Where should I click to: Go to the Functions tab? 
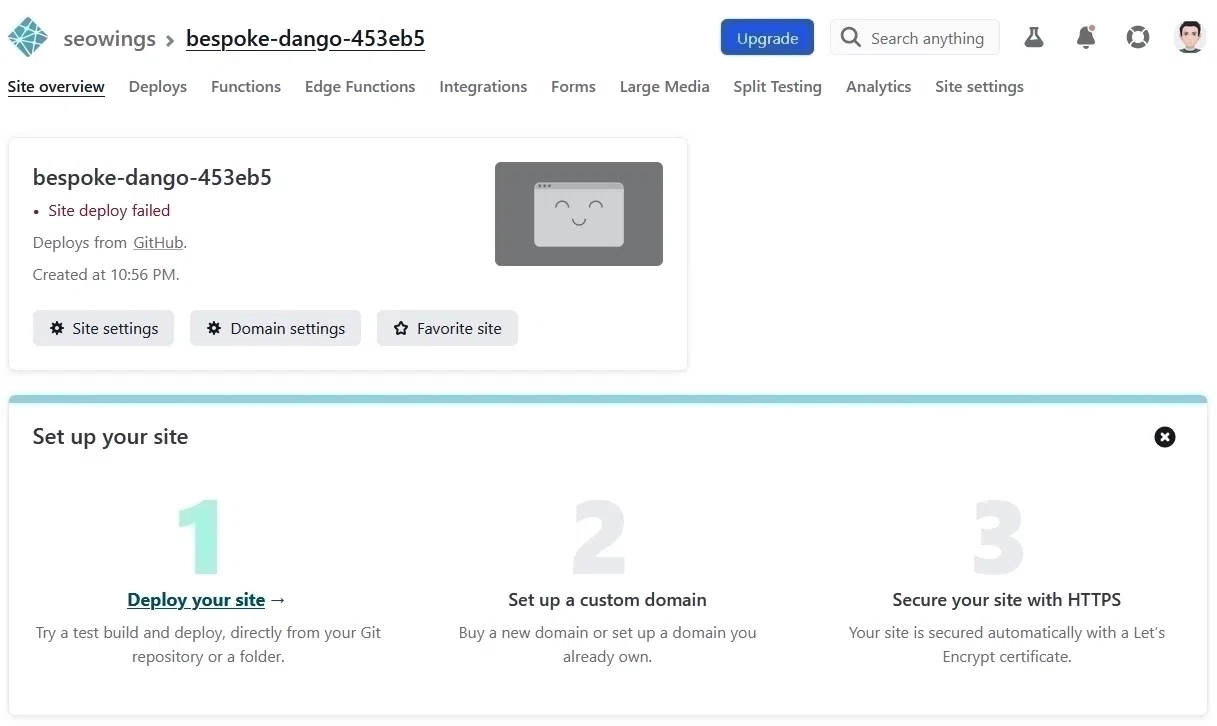(x=246, y=87)
